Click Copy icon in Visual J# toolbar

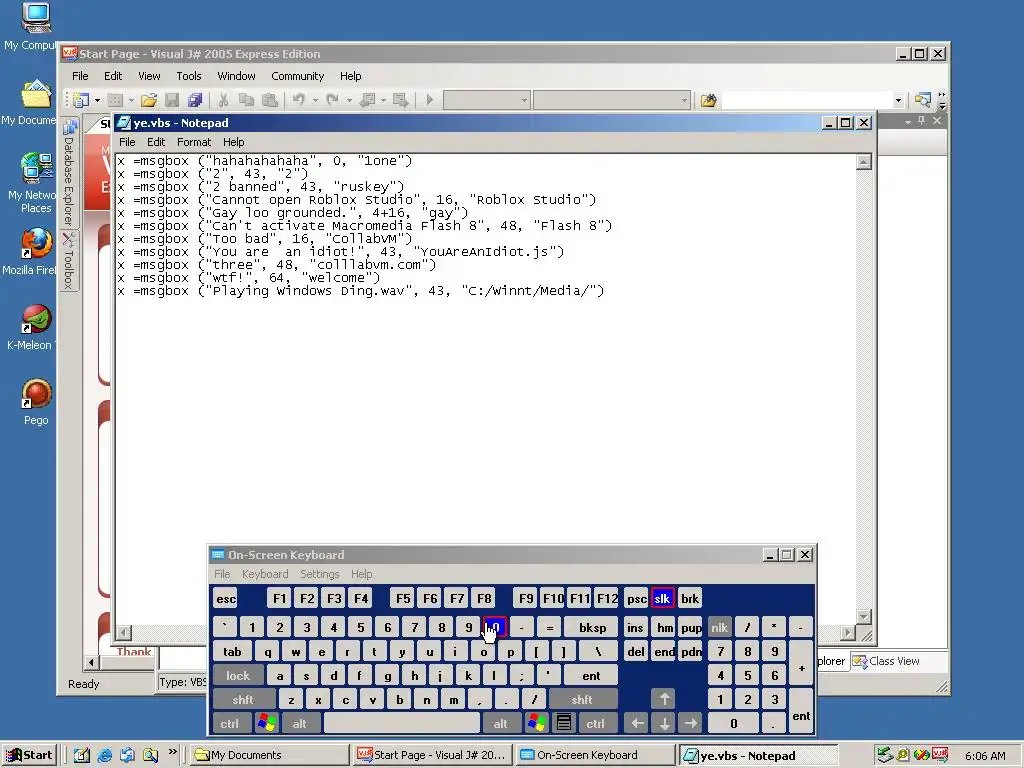click(246, 100)
